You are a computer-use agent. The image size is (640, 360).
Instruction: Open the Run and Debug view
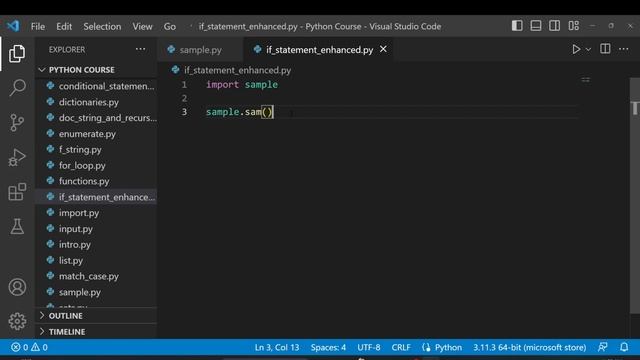click(x=17, y=158)
